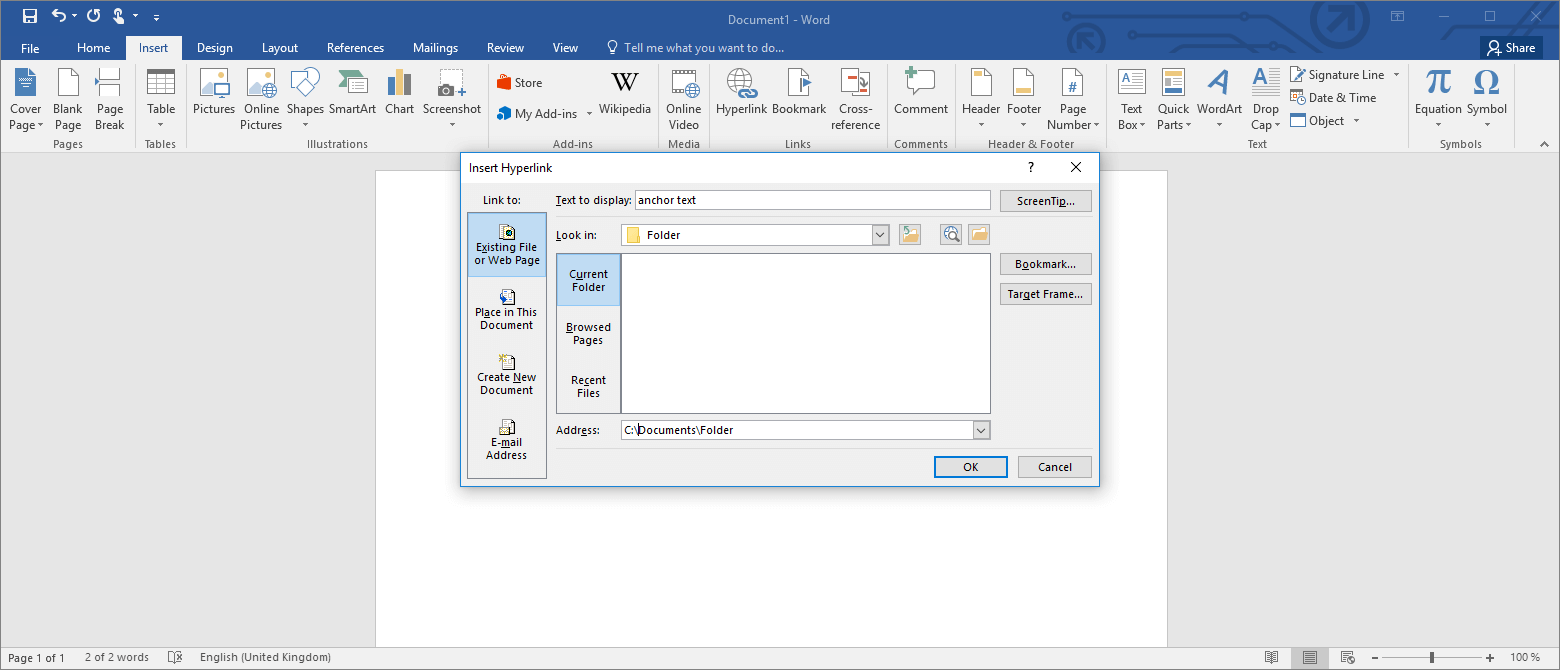The height and width of the screenshot is (670, 1560).
Task: Click the Bookmark button in the dialog
Action: pos(1045,263)
